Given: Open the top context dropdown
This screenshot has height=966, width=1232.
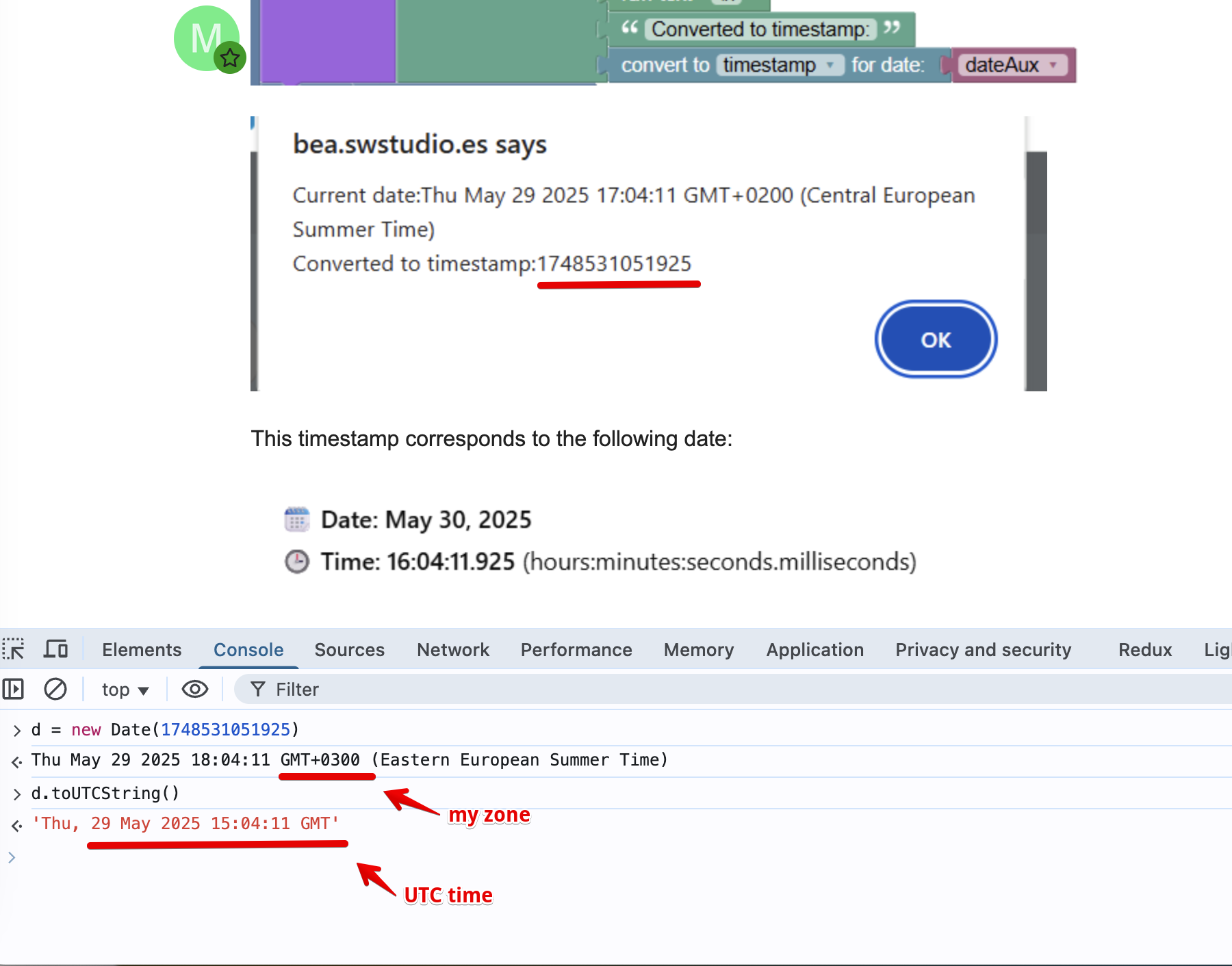Looking at the screenshot, I should pos(125,690).
